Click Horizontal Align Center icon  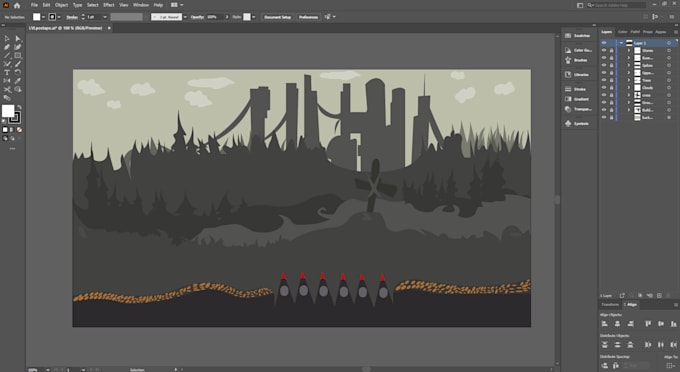point(618,323)
